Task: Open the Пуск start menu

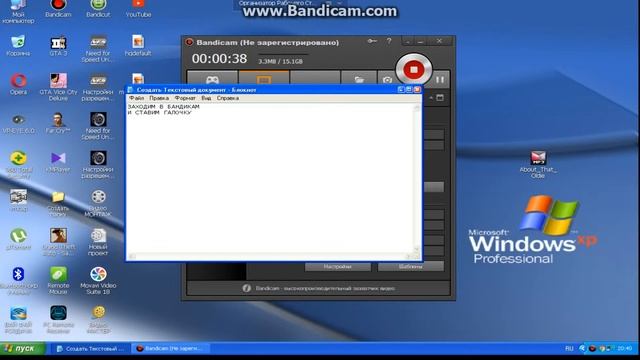Action: [22, 349]
